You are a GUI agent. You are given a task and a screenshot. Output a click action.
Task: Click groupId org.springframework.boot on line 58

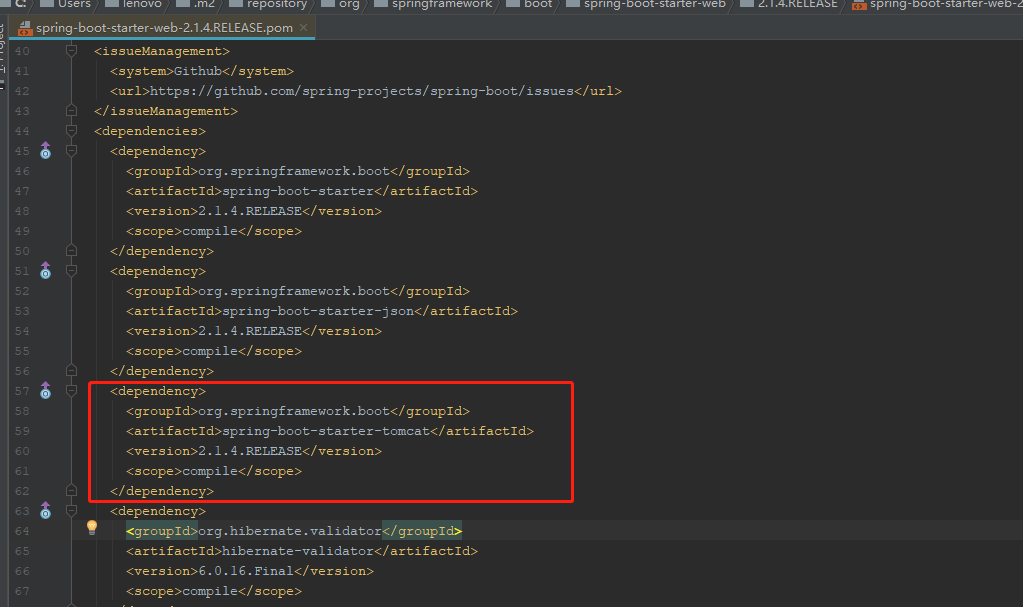coord(294,411)
